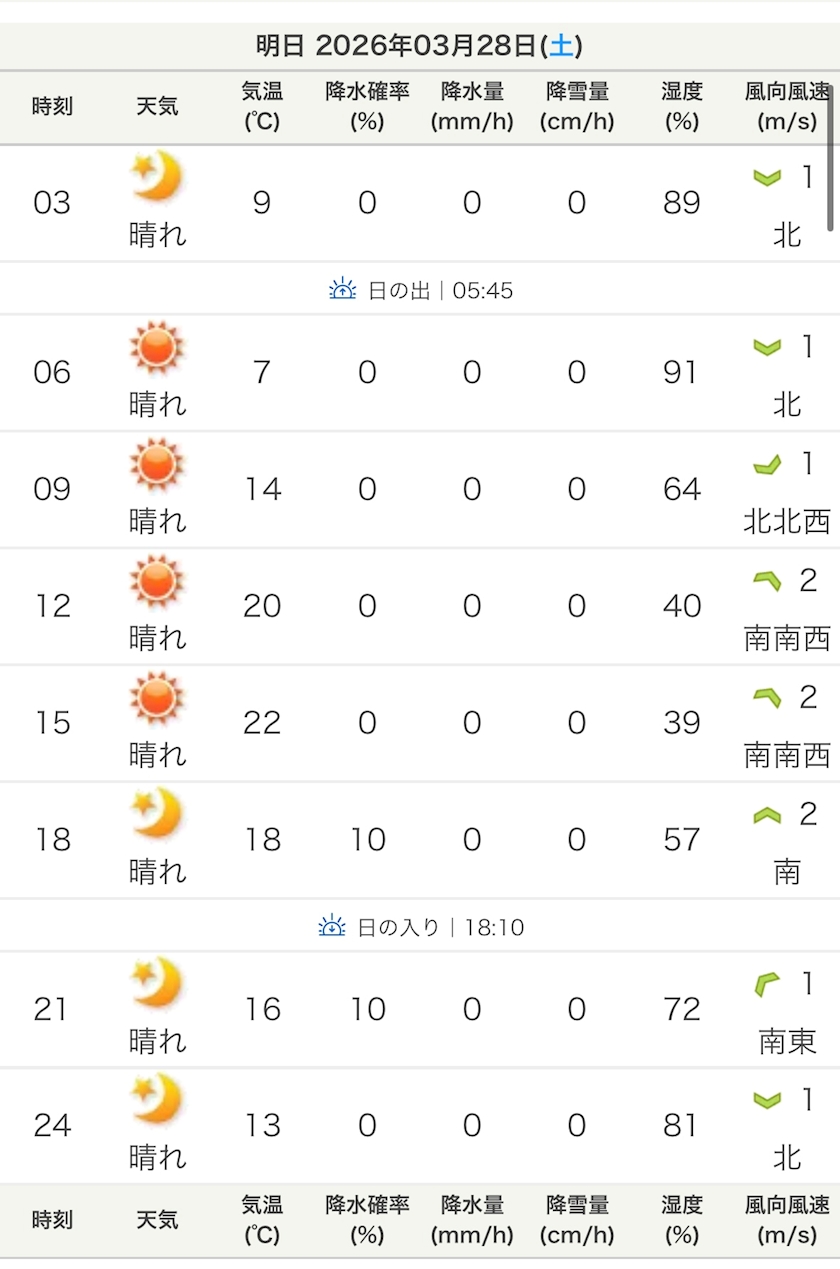Click the 湿度 (%) header at top
Screen dimensions: 840x1269
point(682,107)
